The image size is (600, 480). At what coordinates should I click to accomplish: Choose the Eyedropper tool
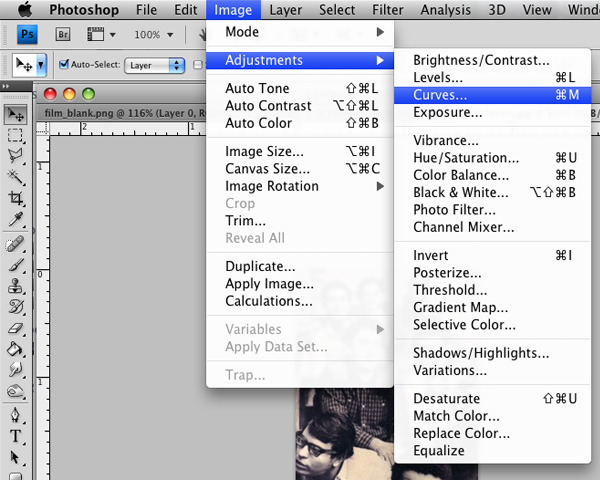coord(16,219)
